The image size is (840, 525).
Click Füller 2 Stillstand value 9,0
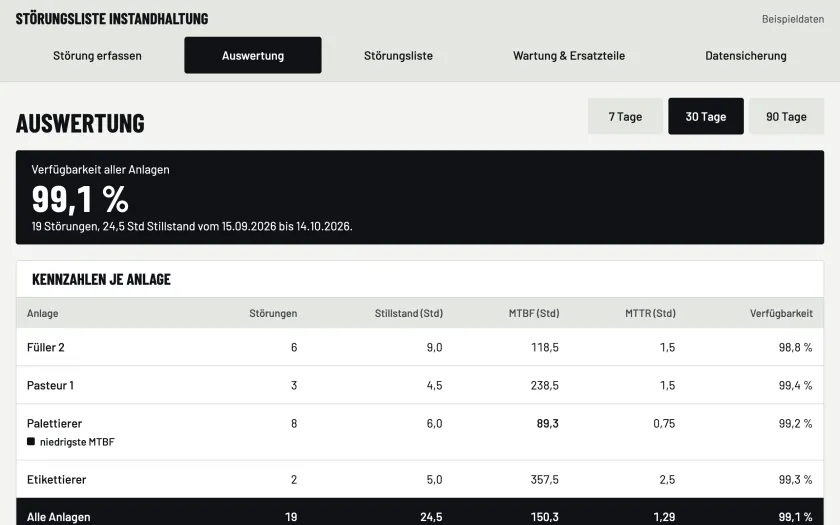coord(434,347)
